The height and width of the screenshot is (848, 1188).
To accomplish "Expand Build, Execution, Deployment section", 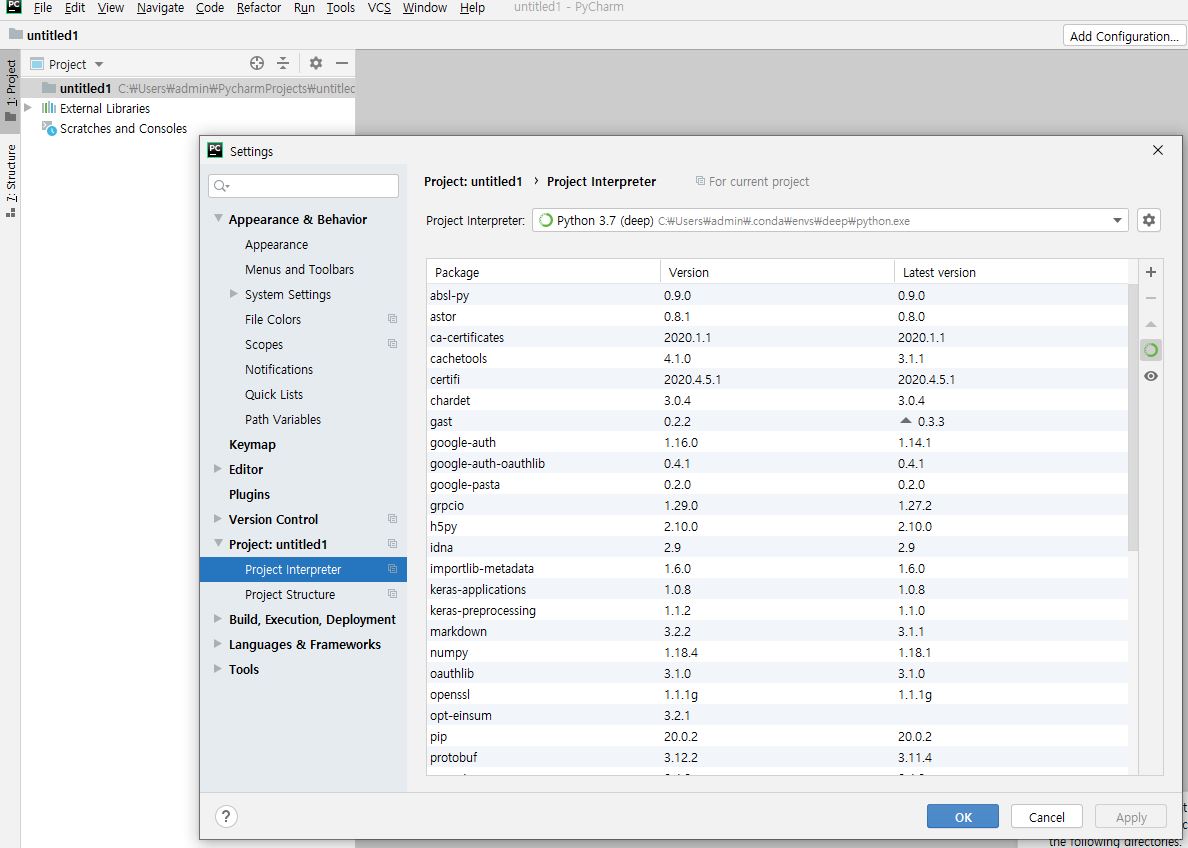I will (x=218, y=619).
